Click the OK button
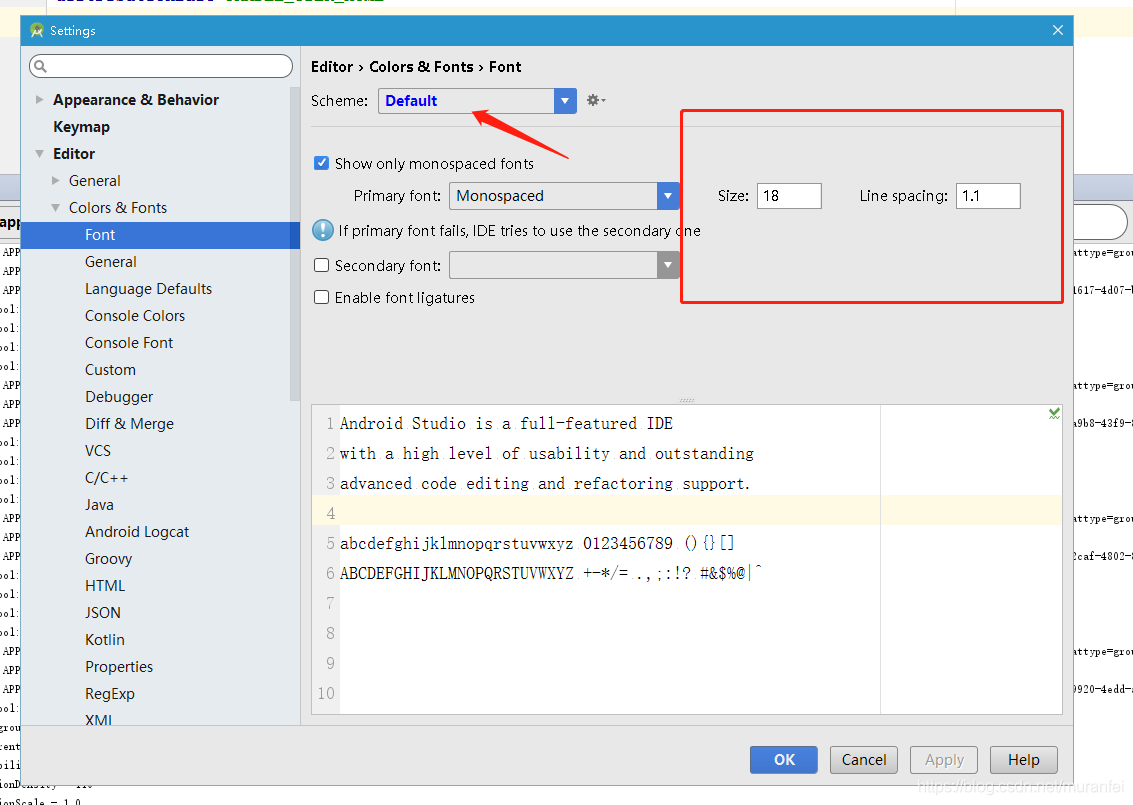 tap(784, 759)
